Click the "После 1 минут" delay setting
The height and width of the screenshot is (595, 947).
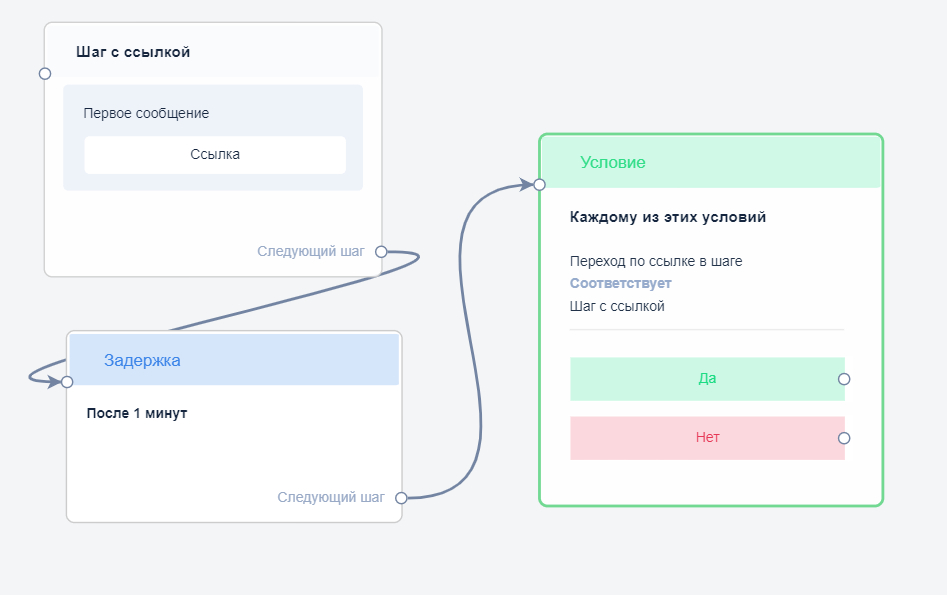[137, 413]
